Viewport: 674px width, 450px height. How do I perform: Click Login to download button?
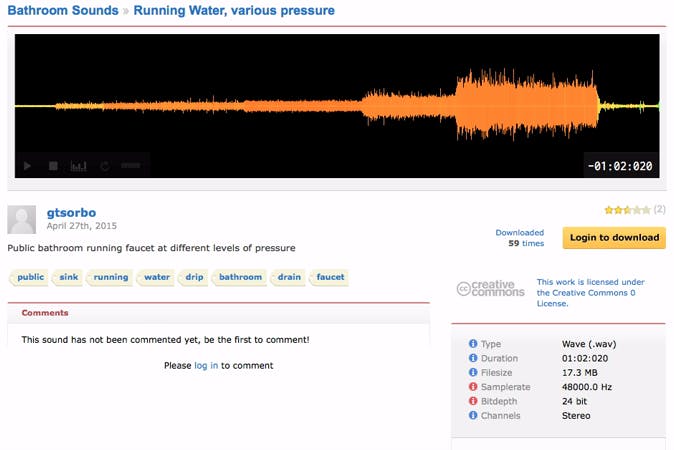614,238
